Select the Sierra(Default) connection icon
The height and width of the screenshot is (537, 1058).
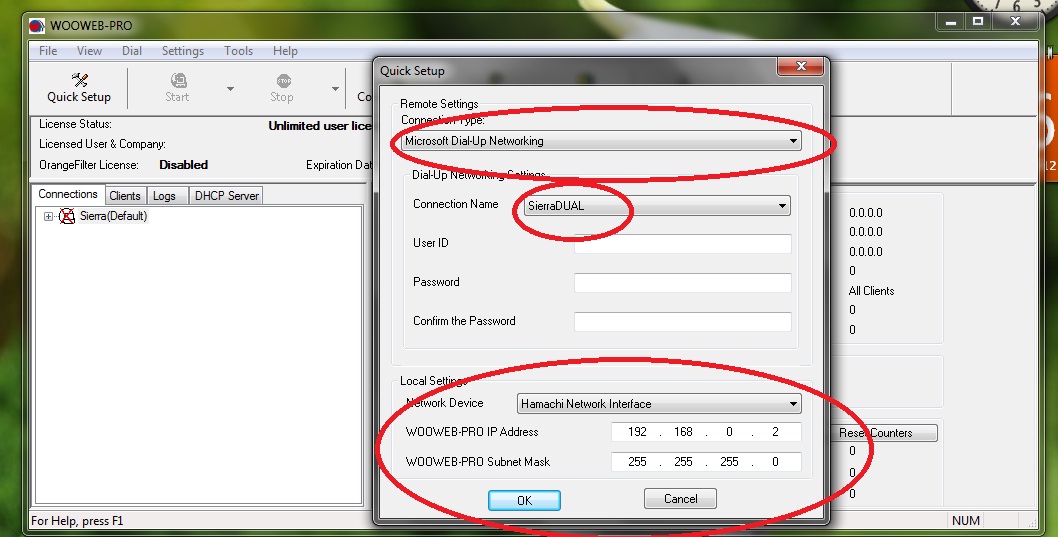(67, 216)
